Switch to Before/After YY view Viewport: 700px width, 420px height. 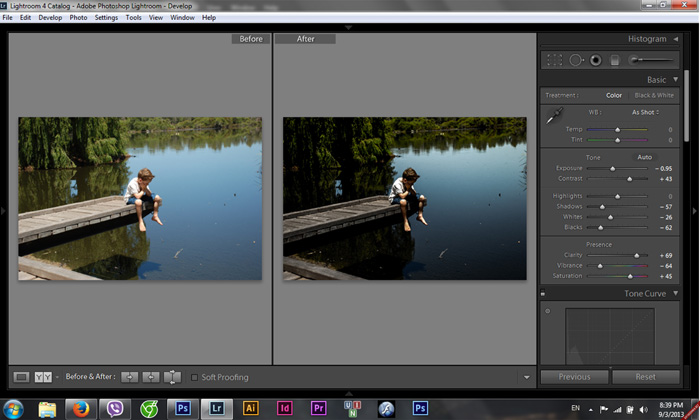tap(43, 377)
